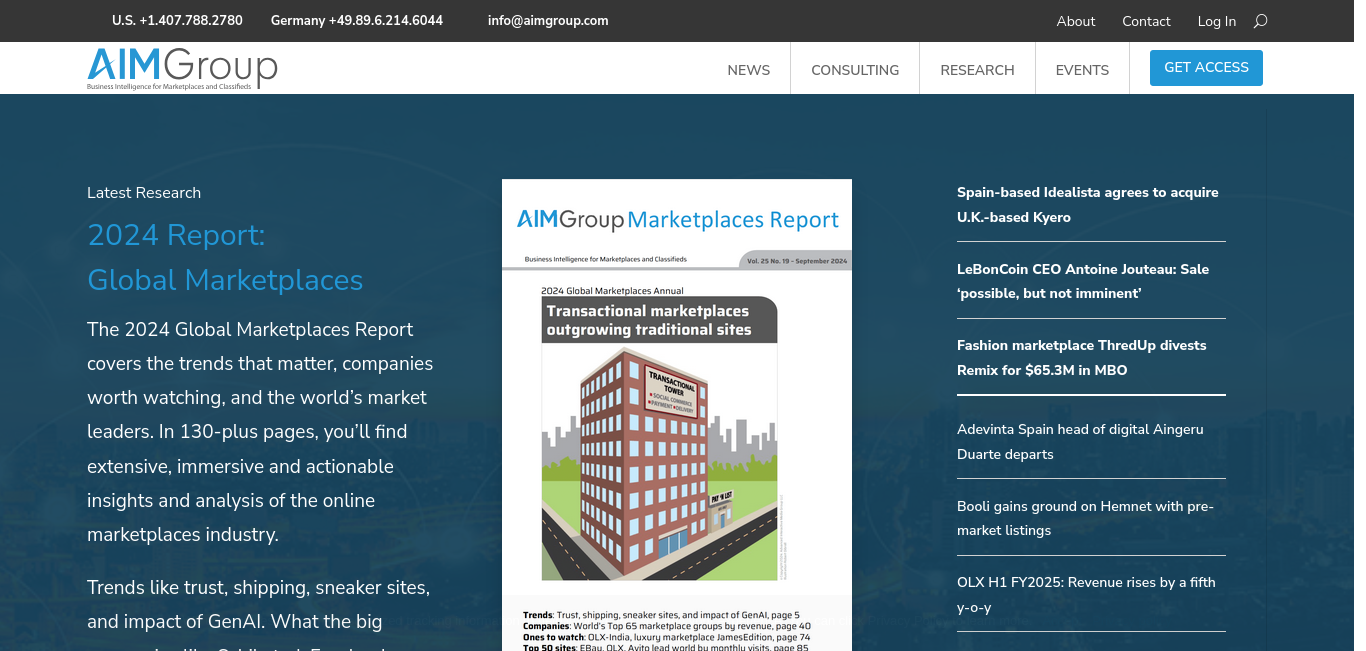Call the U.S. phone number
Screen dimensions: 1366x651
(x=177, y=20)
